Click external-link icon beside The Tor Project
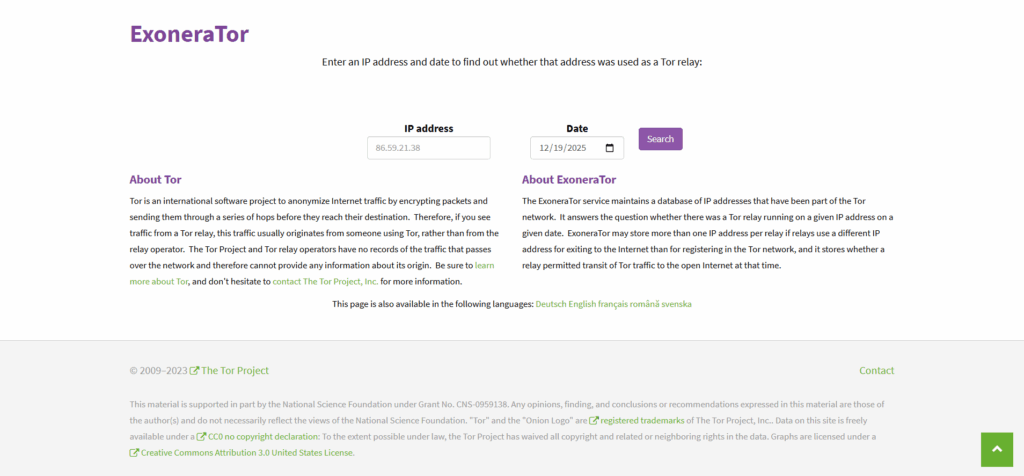1024x476 pixels. click(x=194, y=371)
